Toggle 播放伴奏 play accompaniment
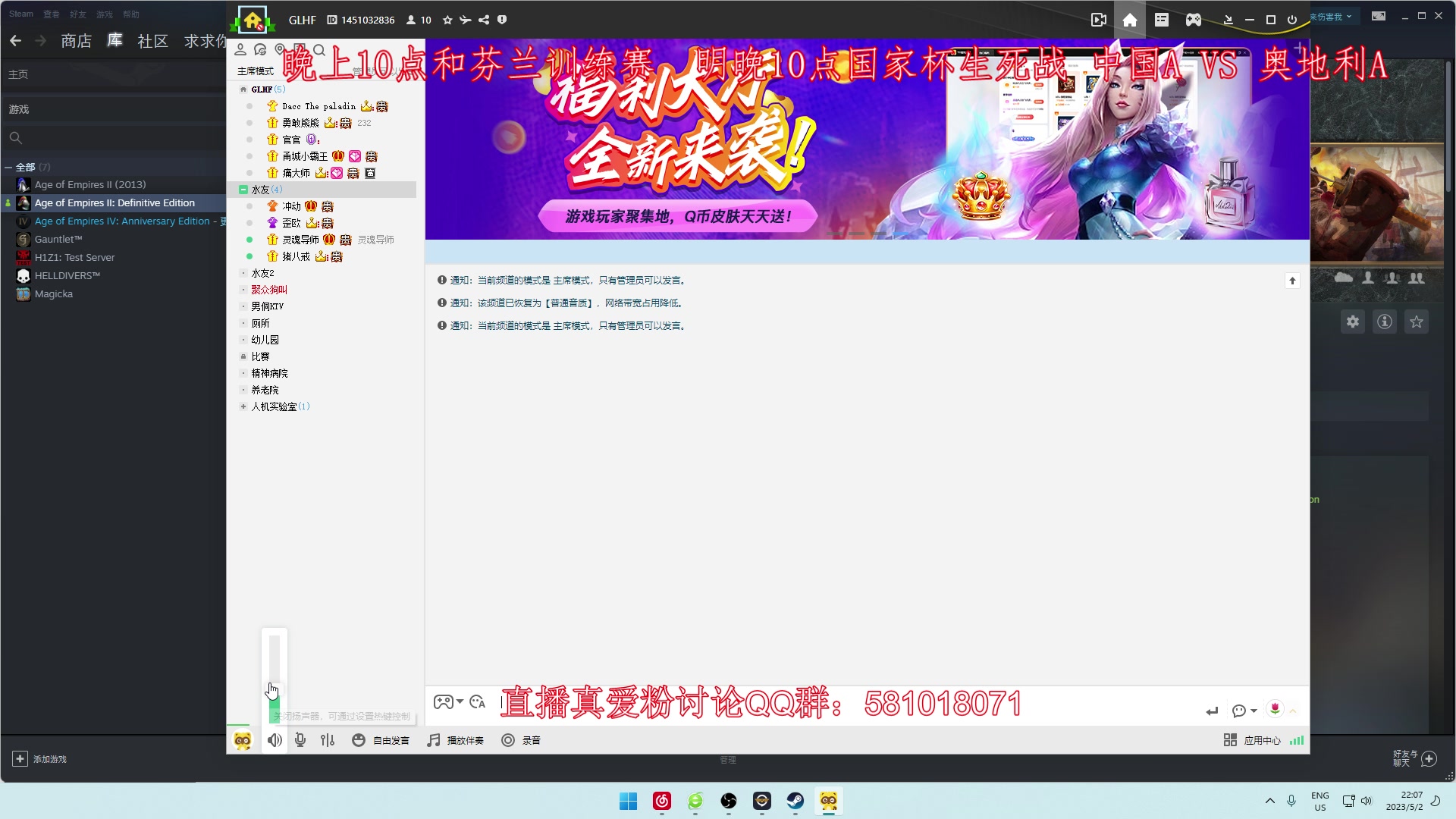1456x819 pixels. point(455,740)
